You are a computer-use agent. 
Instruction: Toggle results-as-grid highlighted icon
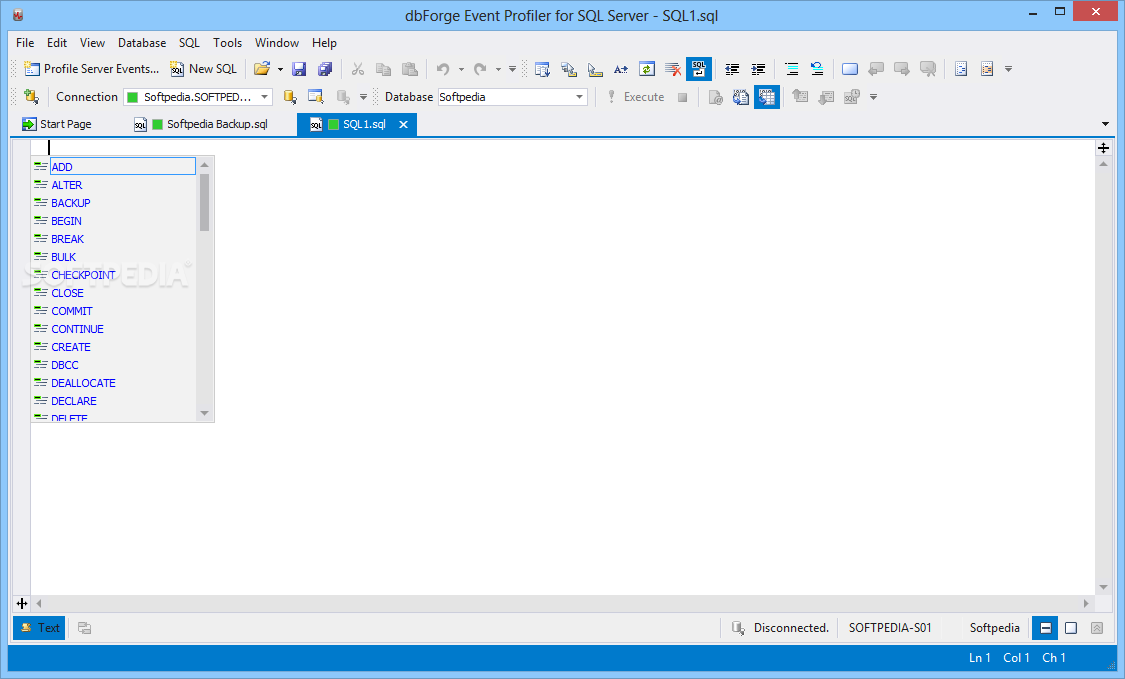pos(767,97)
